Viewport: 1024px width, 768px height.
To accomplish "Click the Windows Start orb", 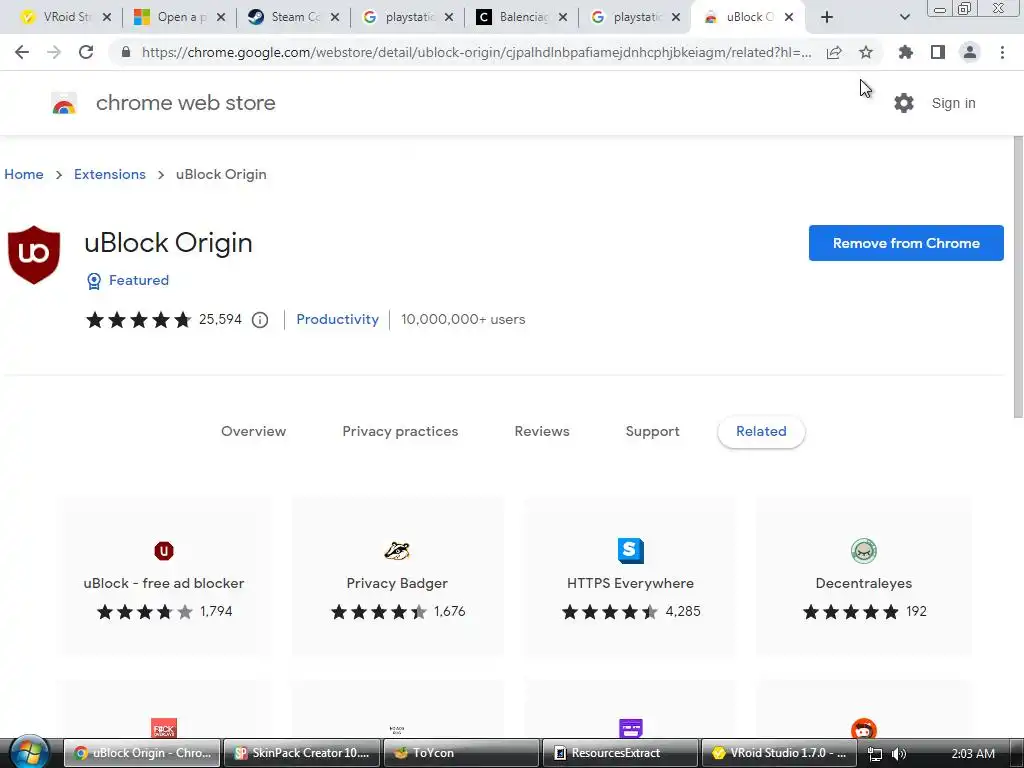I will 29,752.
